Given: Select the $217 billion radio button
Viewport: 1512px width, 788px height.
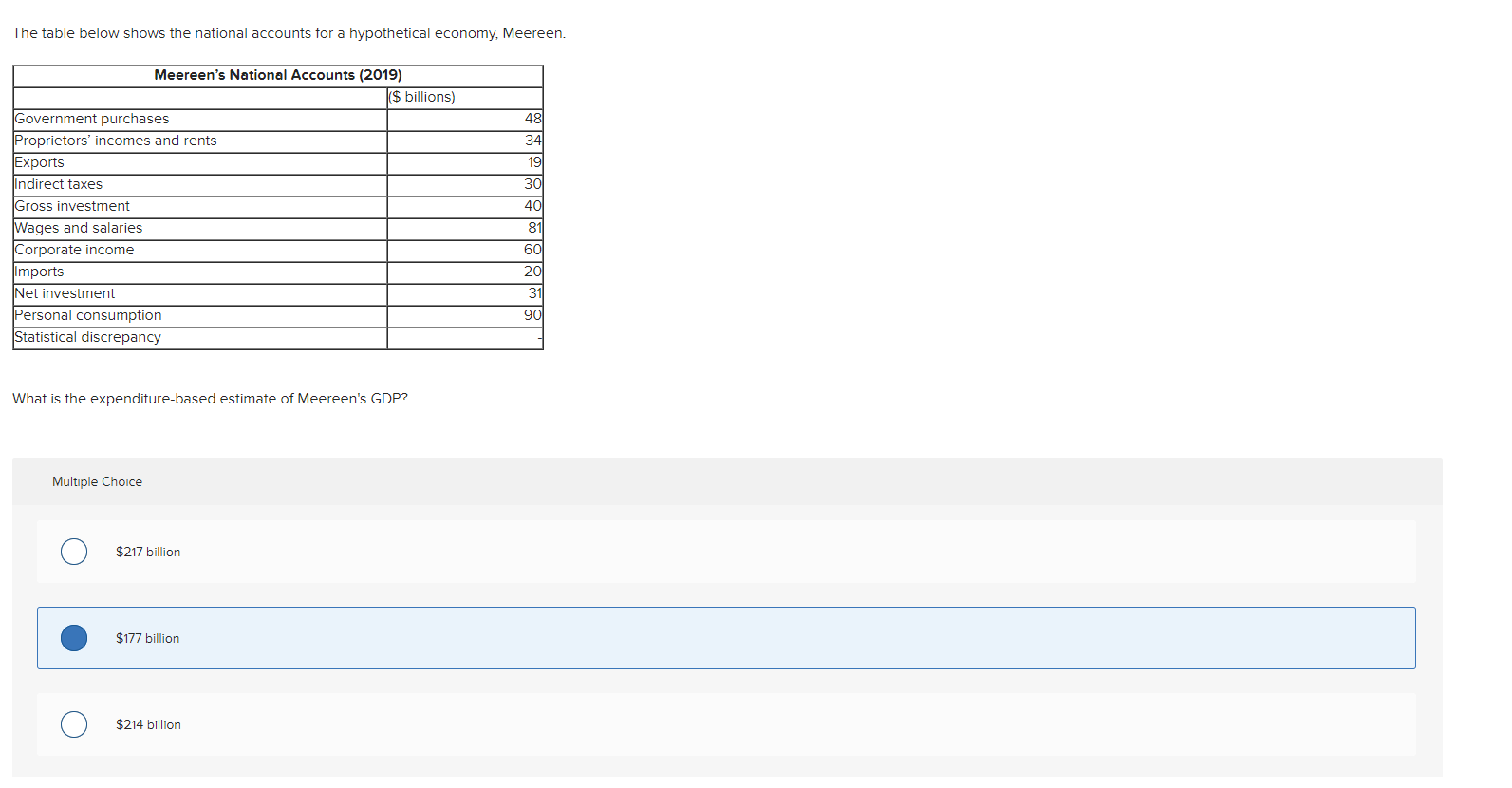Looking at the screenshot, I should (73, 552).
